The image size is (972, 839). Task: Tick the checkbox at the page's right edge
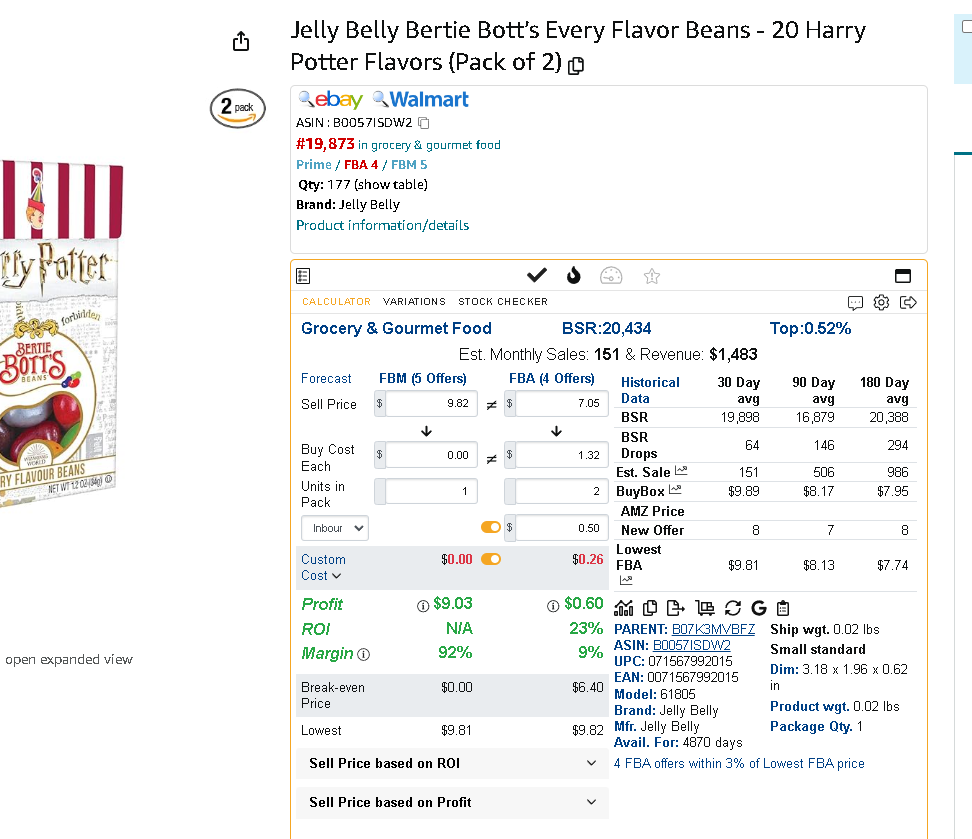coord(967,27)
